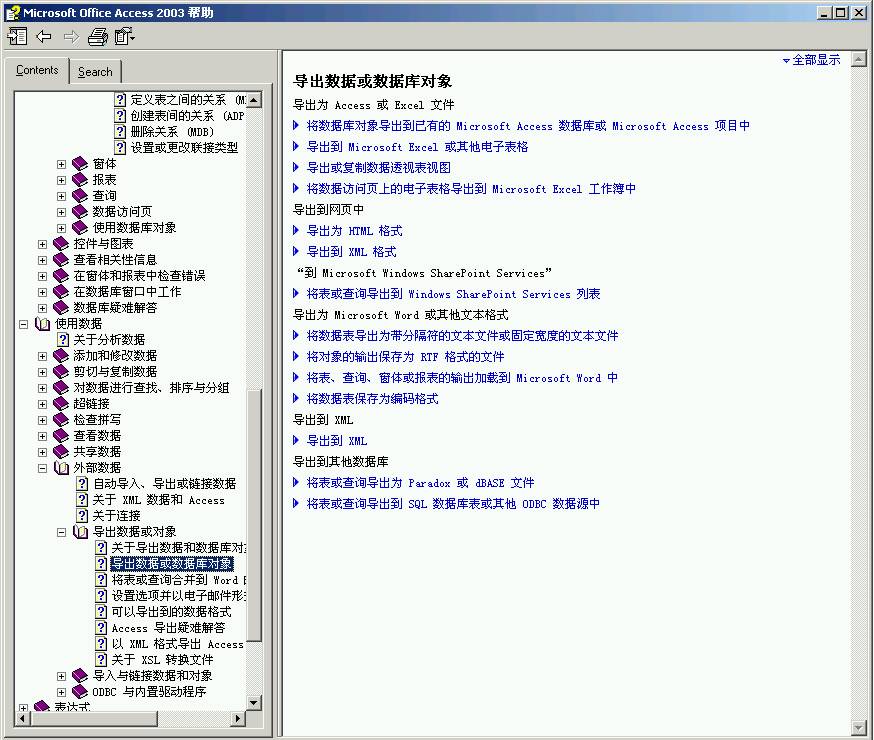Click the 检查拼写 book icon

click(61, 420)
